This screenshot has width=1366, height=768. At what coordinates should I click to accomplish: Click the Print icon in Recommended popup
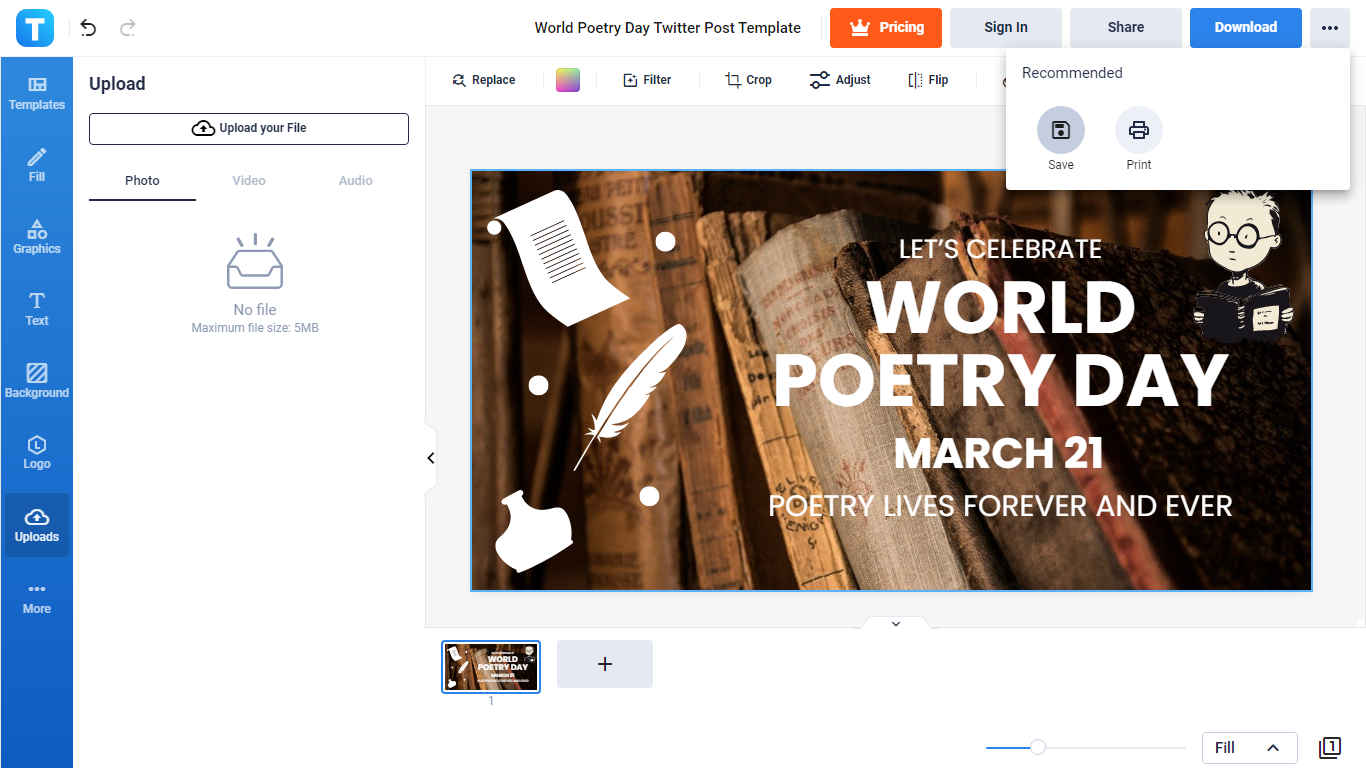[1138, 130]
